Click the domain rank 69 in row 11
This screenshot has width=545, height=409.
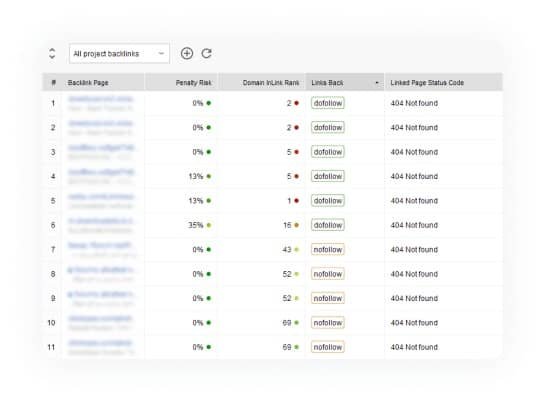287,347
